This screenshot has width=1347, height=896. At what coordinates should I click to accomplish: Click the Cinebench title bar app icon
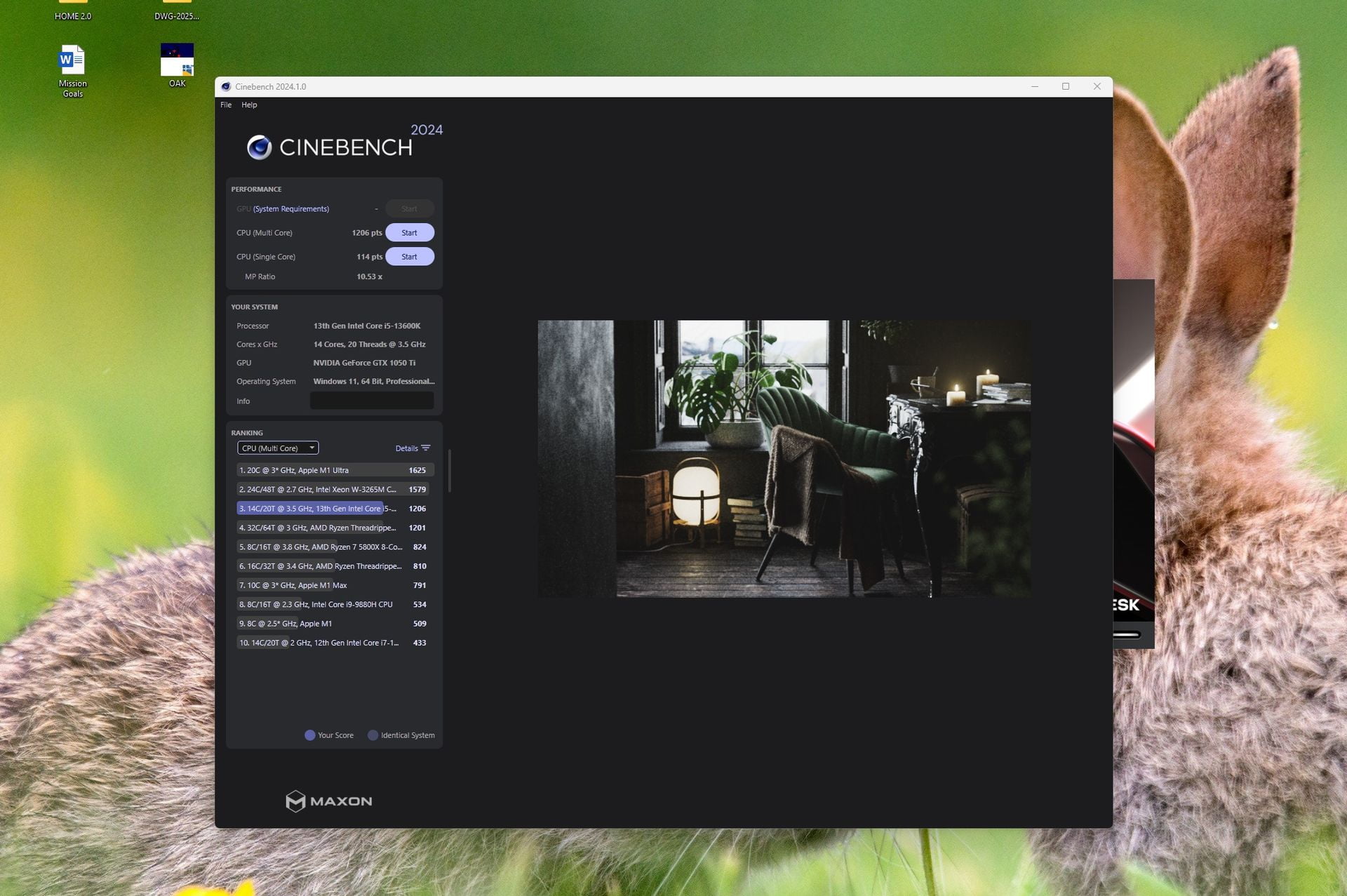226,87
